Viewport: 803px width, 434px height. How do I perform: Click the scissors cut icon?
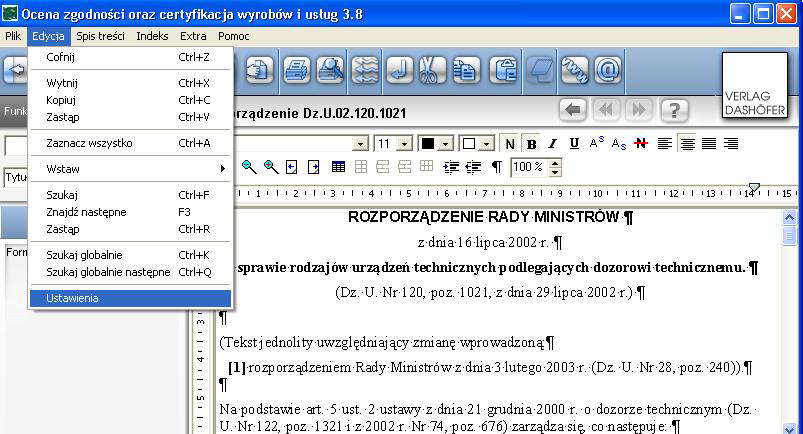coord(433,69)
